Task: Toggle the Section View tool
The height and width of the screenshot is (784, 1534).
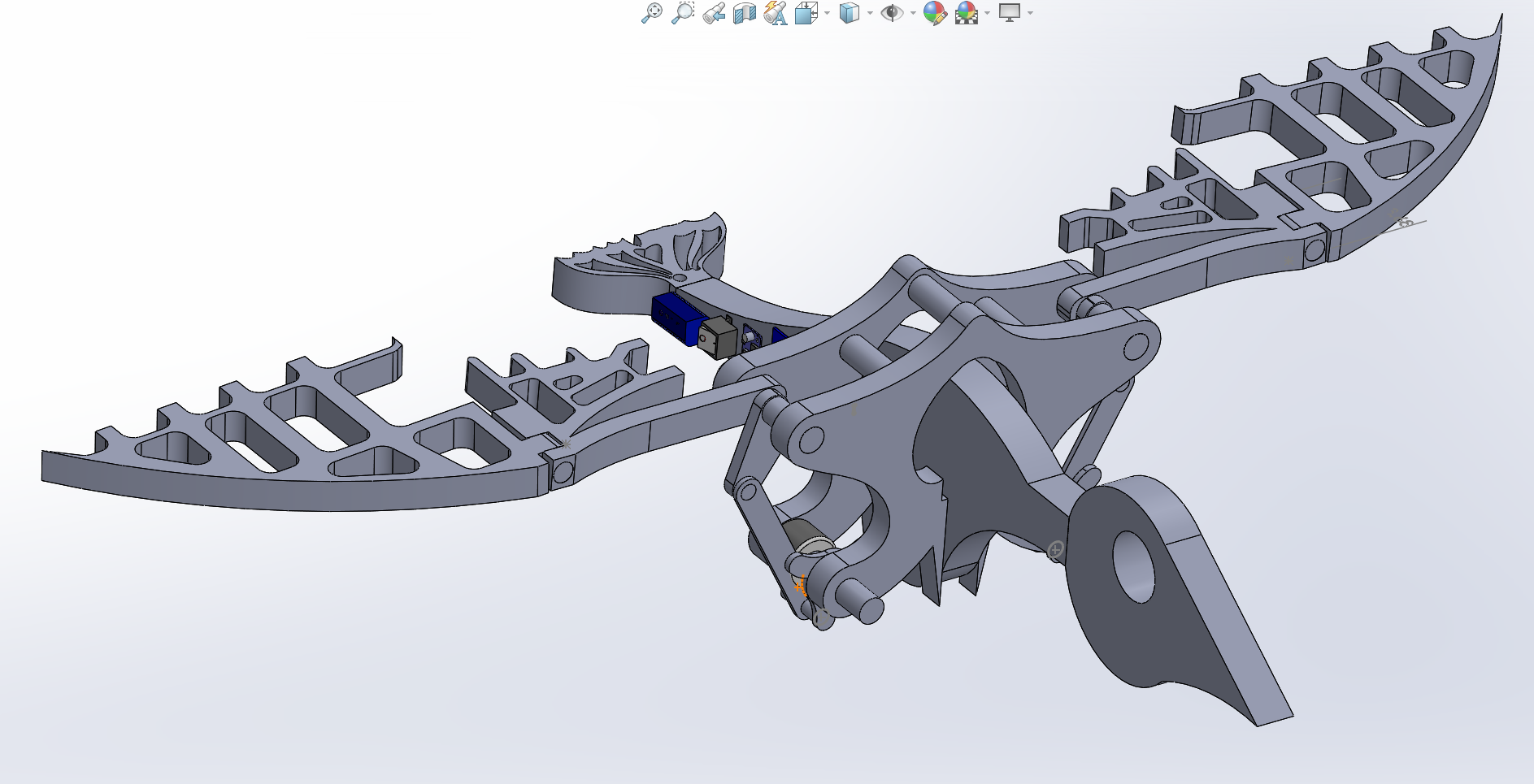Action: (x=744, y=13)
